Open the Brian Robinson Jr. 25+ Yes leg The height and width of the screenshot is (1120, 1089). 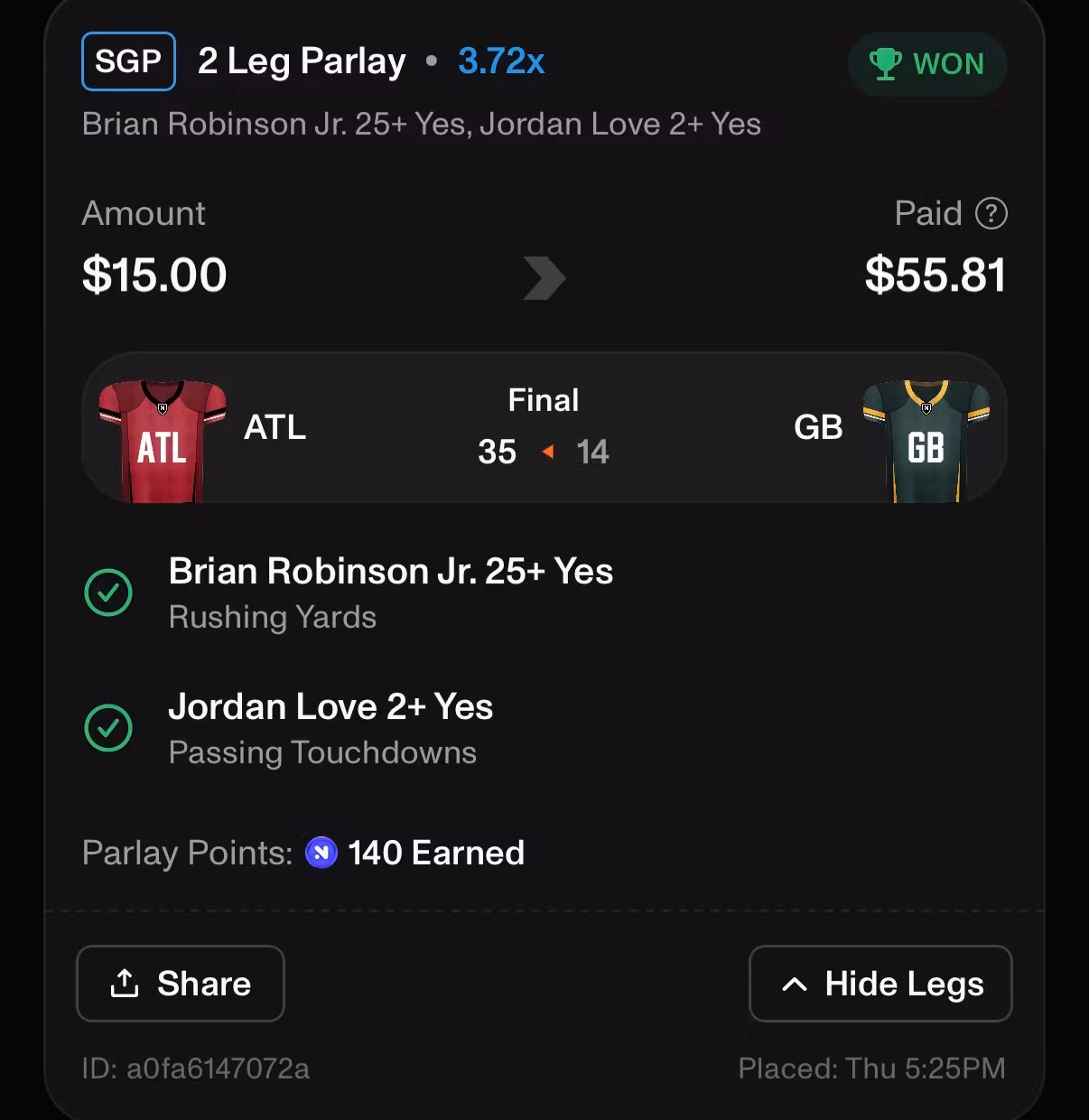390,593
